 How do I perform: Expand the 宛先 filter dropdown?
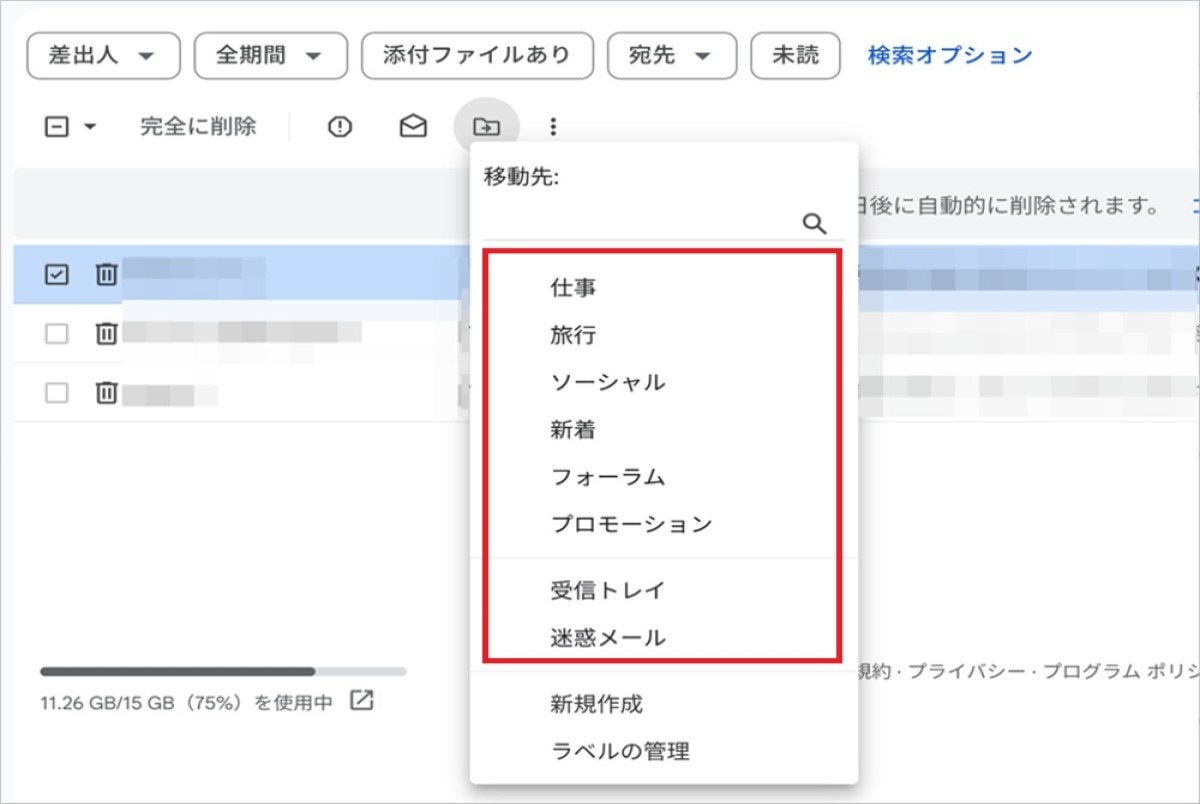pos(671,55)
